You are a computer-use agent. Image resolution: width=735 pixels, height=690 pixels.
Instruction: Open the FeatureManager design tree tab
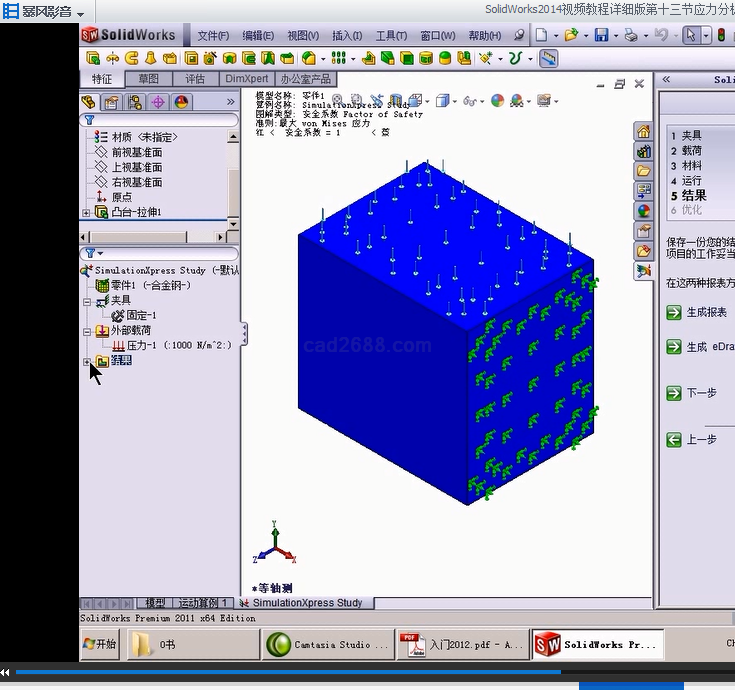coord(89,102)
